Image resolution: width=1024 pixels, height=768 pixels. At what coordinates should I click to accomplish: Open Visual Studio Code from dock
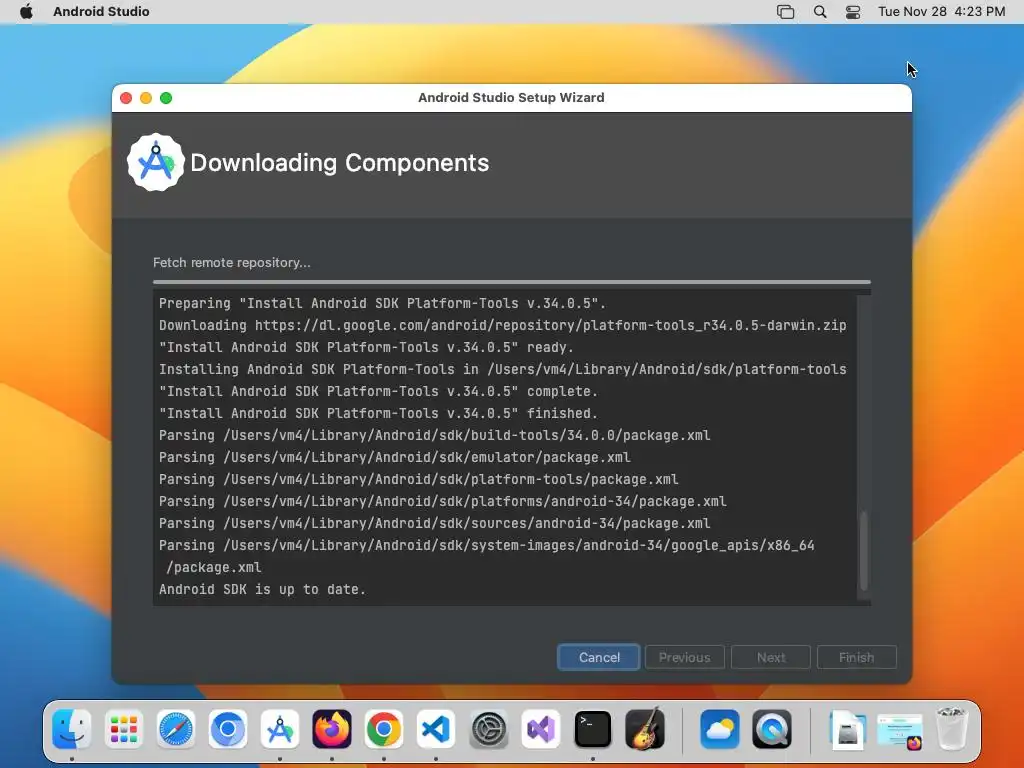[436, 729]
